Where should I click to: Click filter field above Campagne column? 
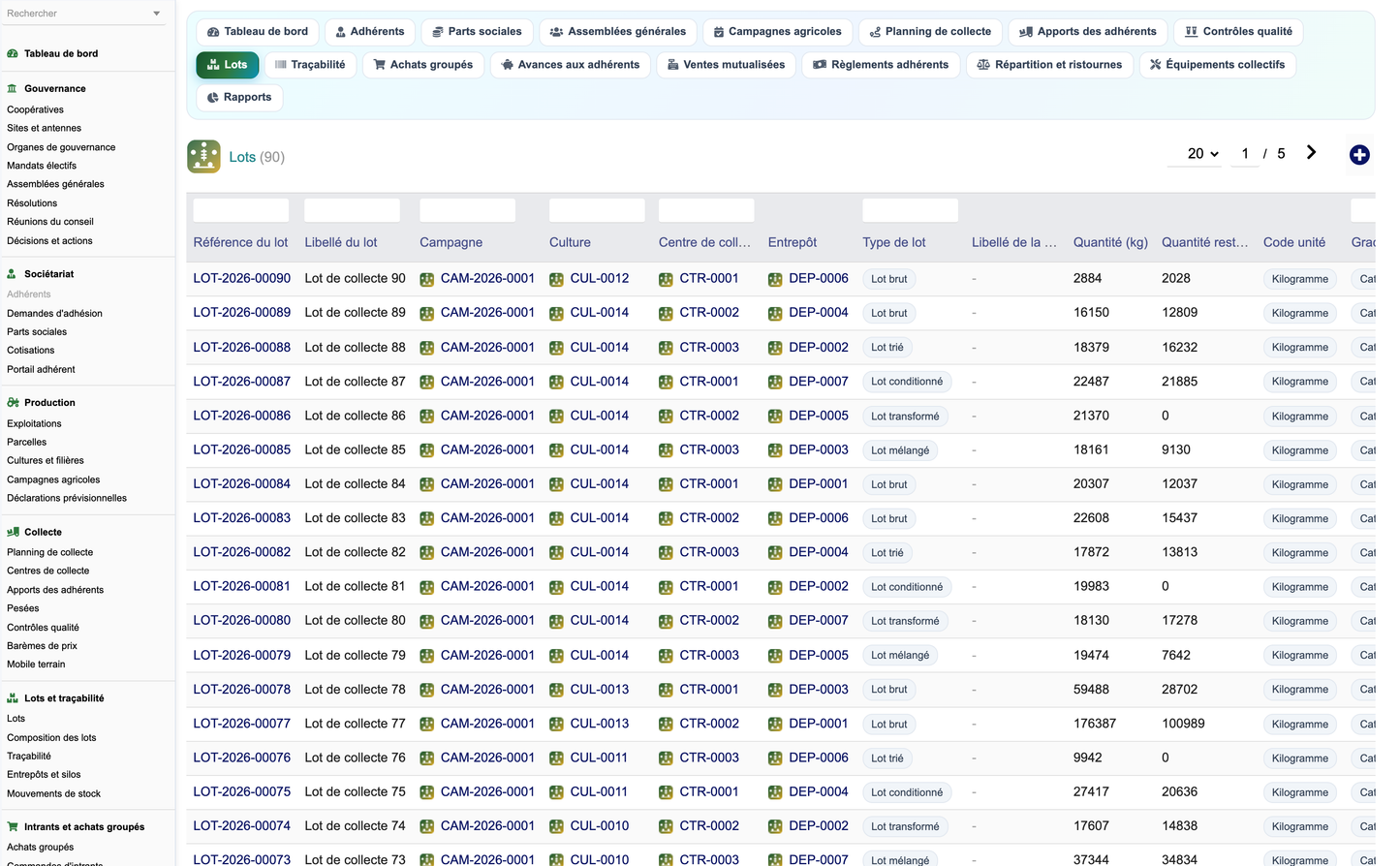tap(468, 210)
